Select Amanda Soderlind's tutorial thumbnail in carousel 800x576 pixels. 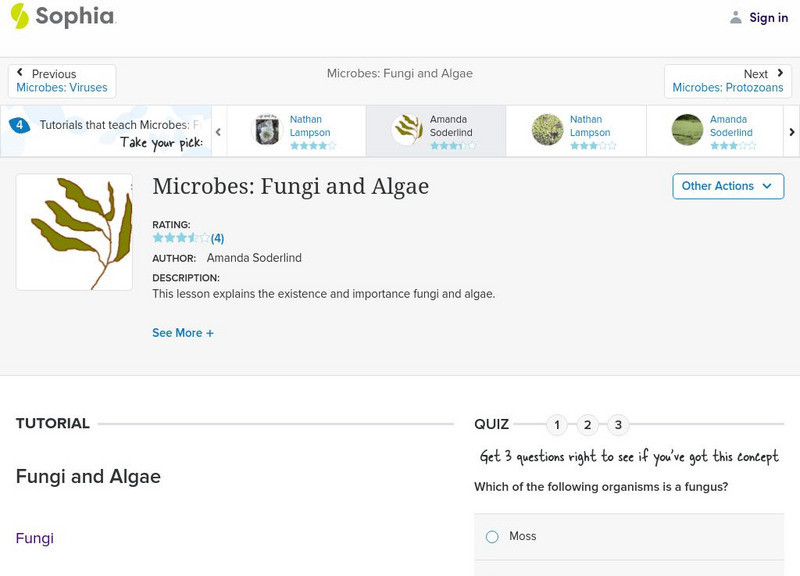tap(408, 130)
